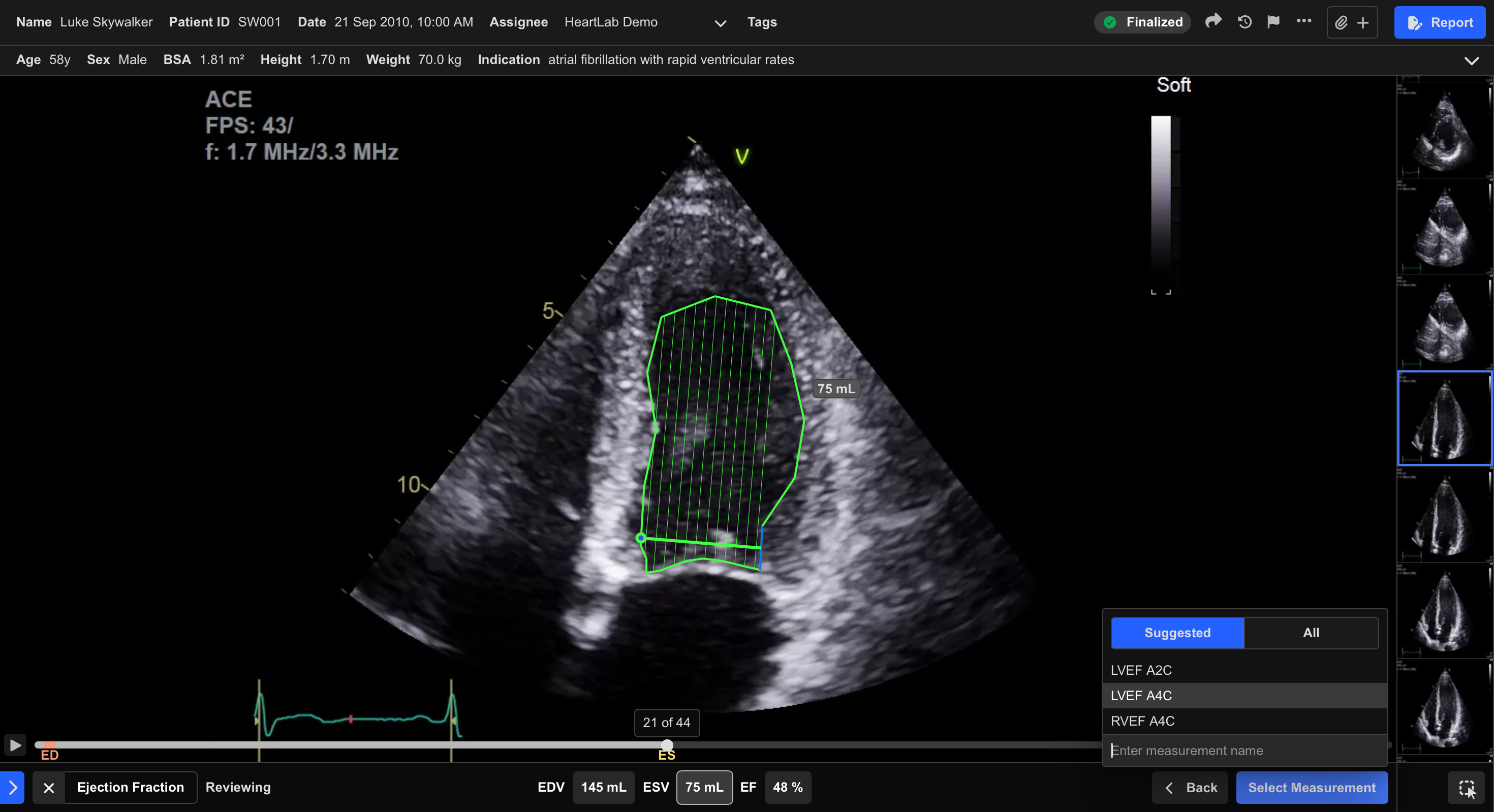This screenshot has width=1494, height=812.
Task: Open the study history icon
Action: click(x=1244, y=22)
